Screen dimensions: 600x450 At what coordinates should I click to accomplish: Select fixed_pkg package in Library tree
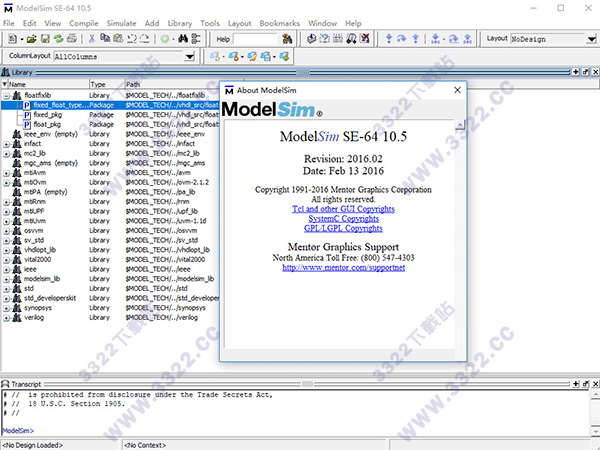coord(47,114)
